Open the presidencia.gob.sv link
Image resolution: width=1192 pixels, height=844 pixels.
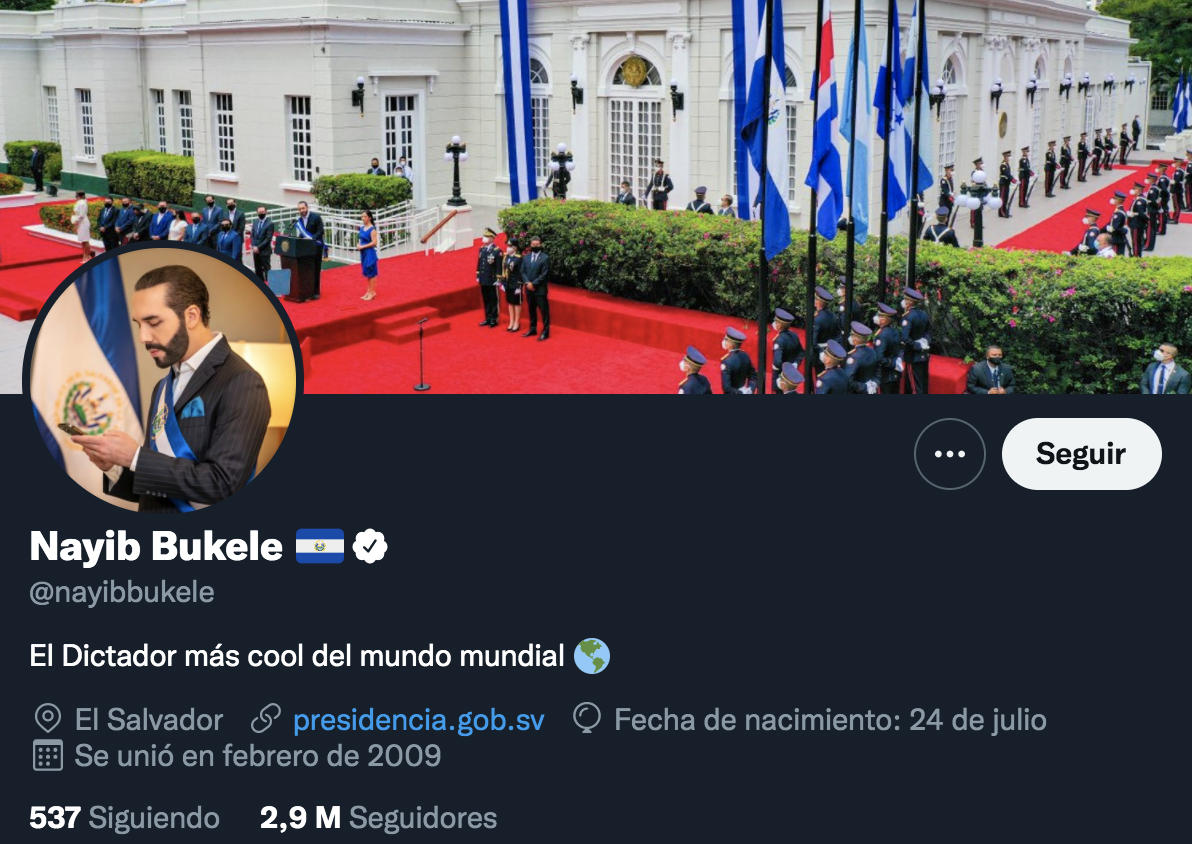[x=418, y=719]
